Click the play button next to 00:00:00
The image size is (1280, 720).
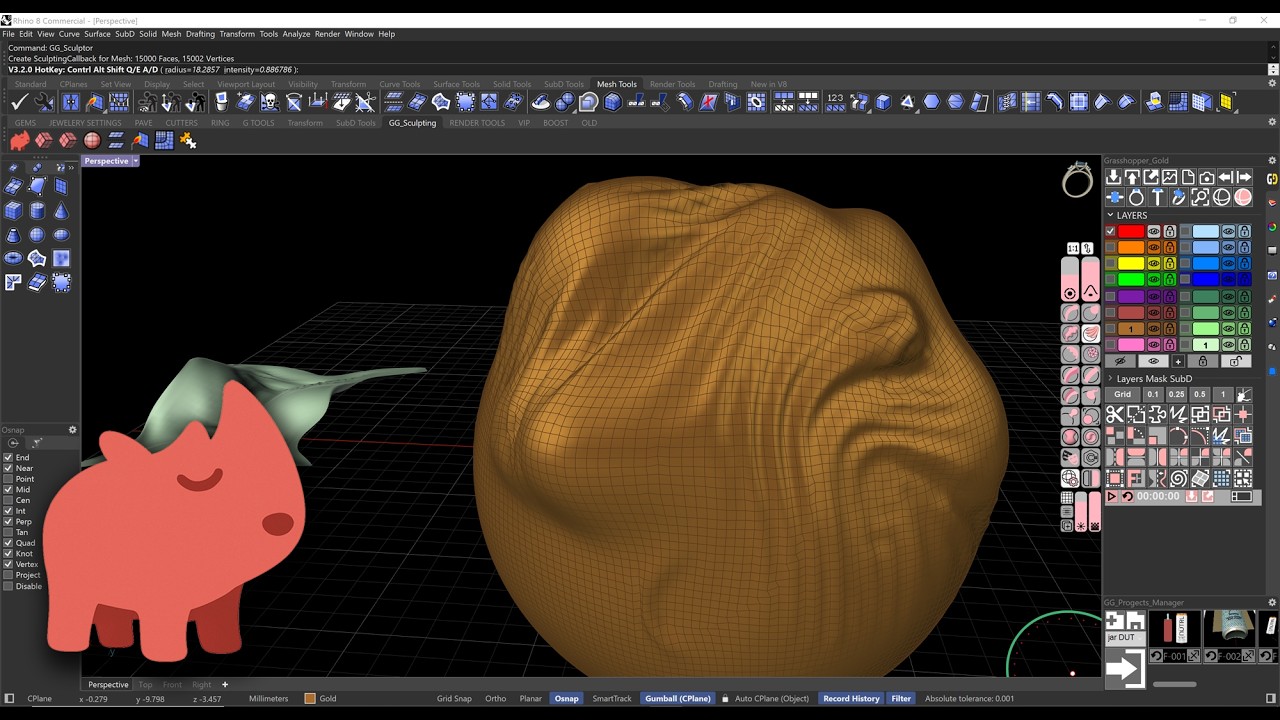pyautogui.click(x=1111, y=496)
